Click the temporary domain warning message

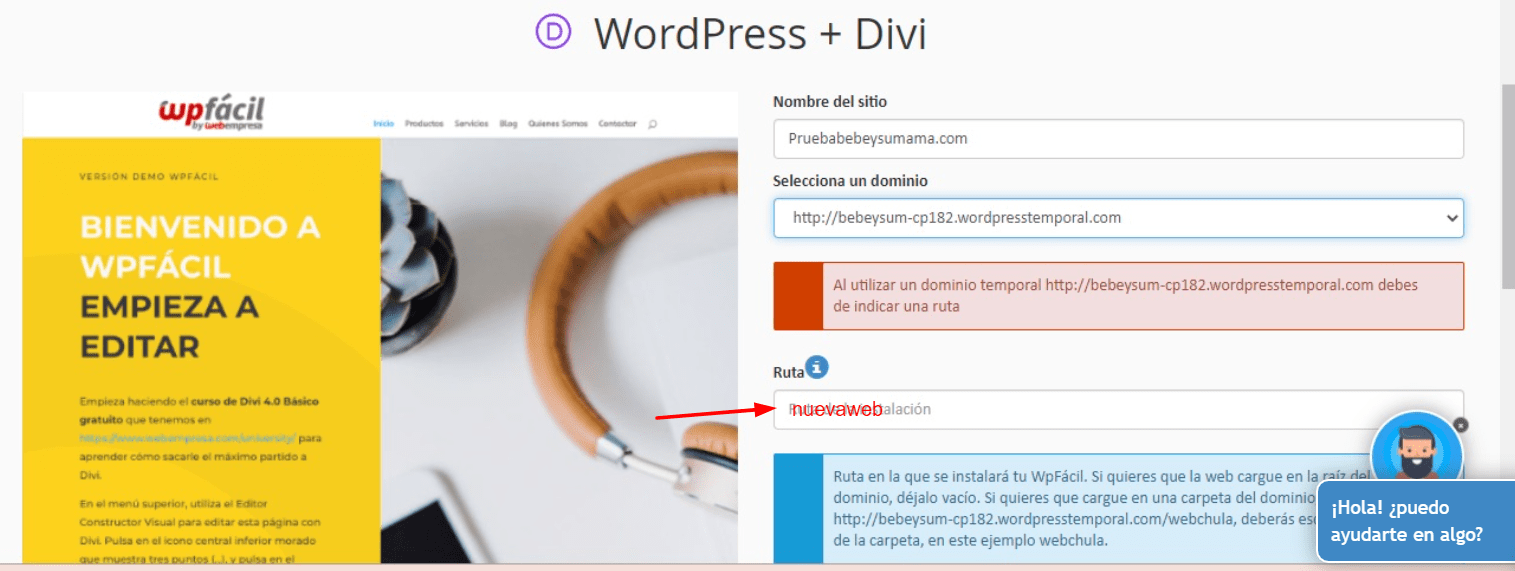[1118, 296]
